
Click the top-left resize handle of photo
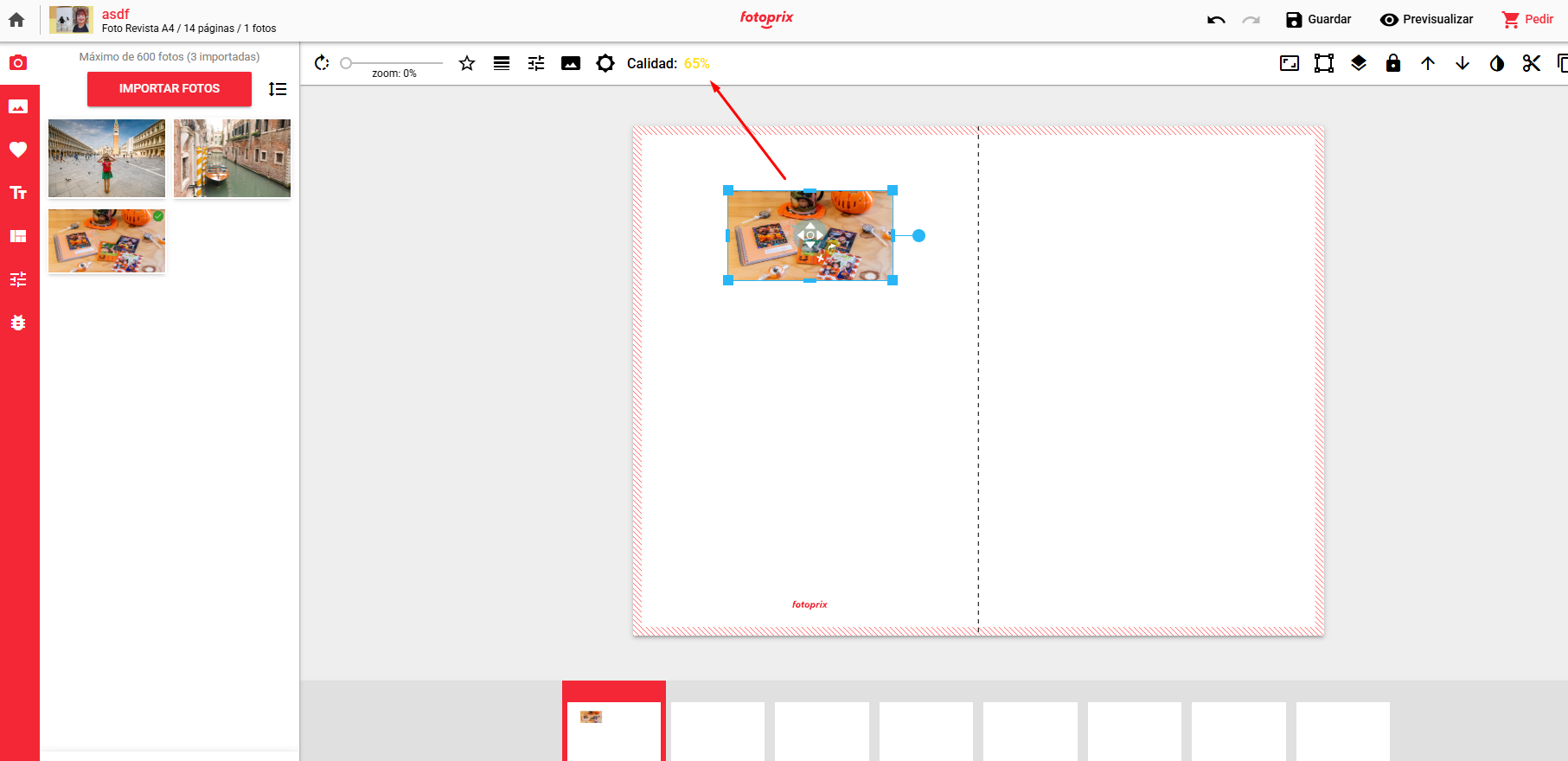728,190
